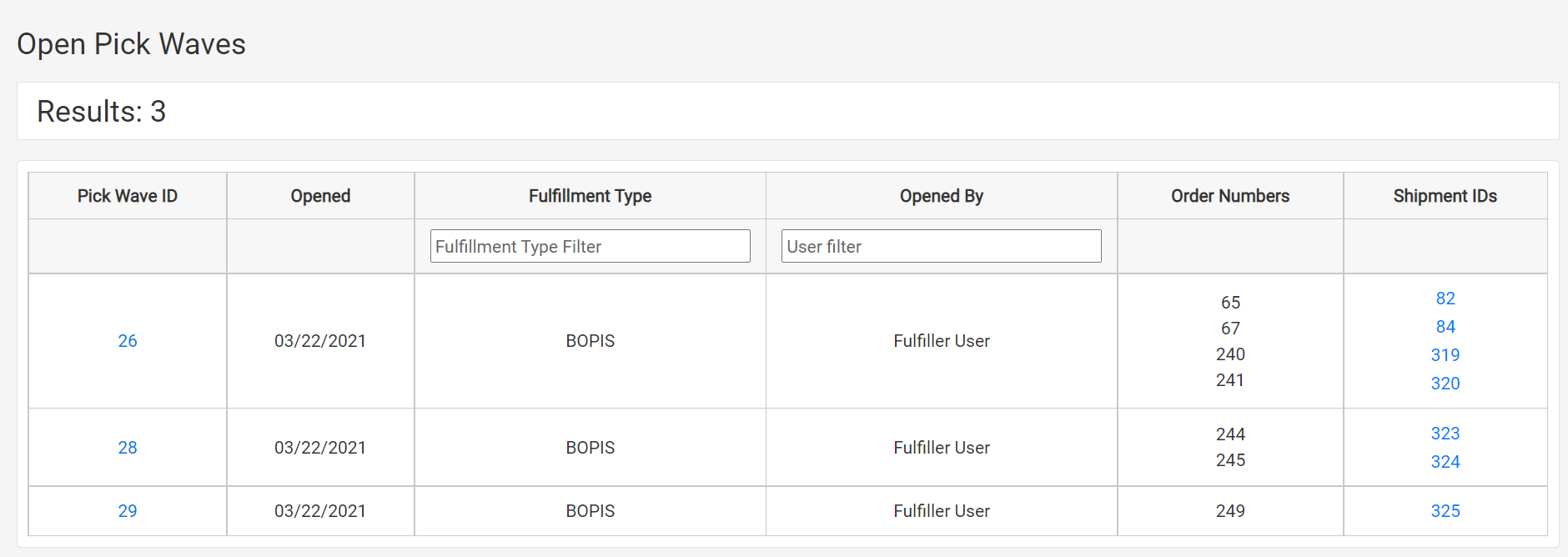View shipment 320 details
Viewport: 1568px width, 557px height.
pos(1445,384)
